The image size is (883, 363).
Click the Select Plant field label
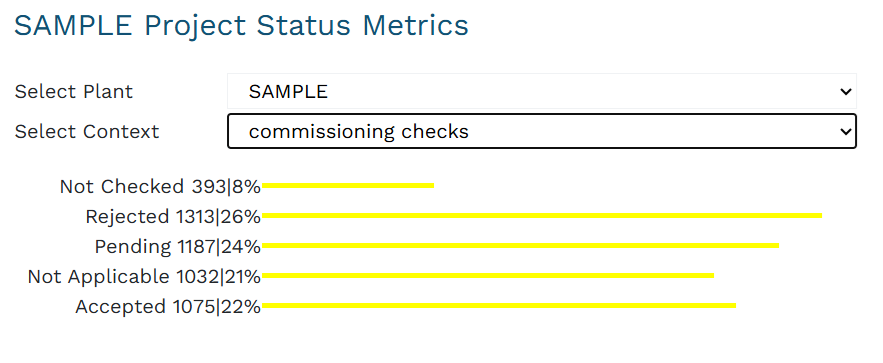point(74,92)
